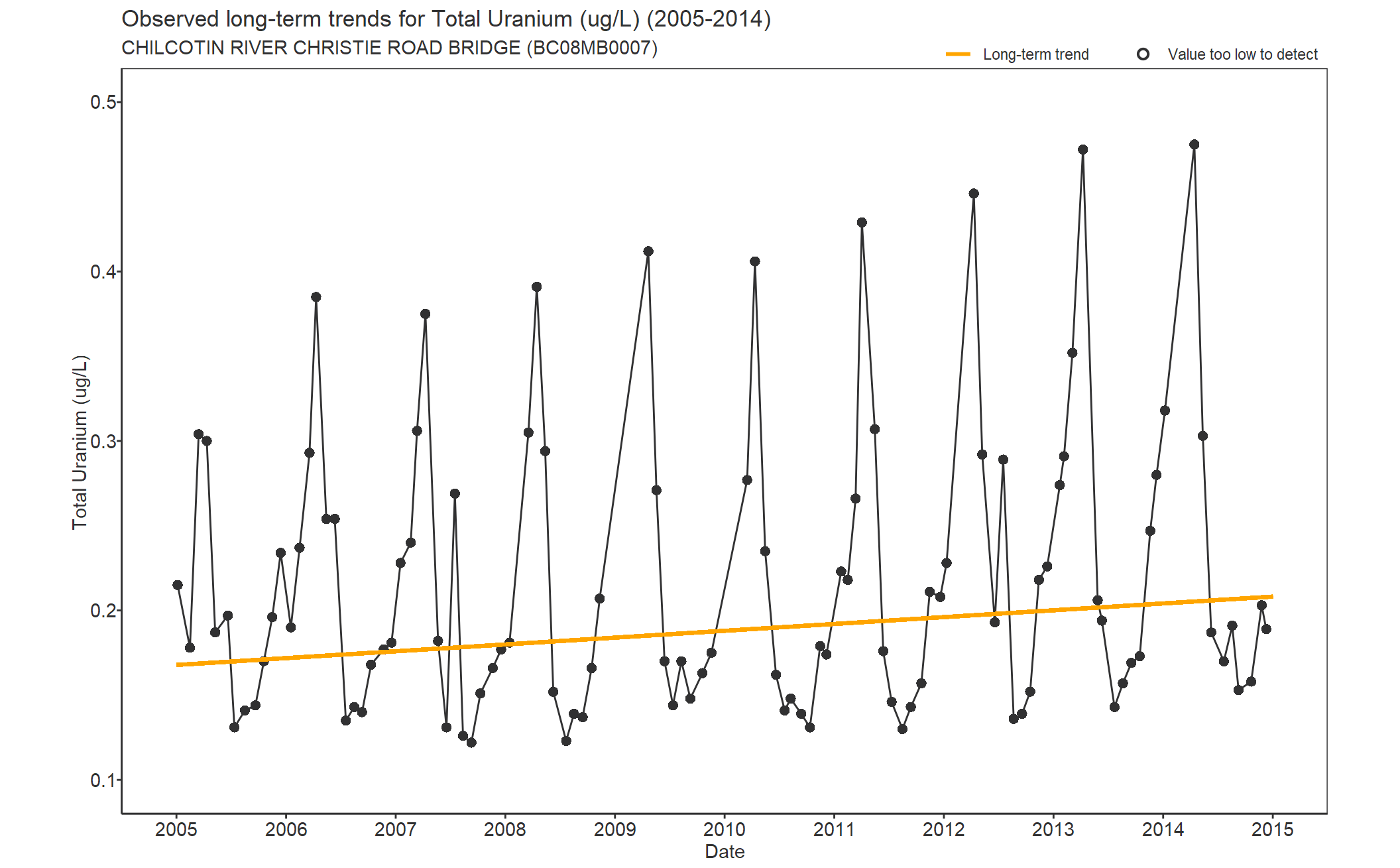Select the lowest data point in late 2007
Viewport: 1400px width, 868px height.
pos(471,743)
